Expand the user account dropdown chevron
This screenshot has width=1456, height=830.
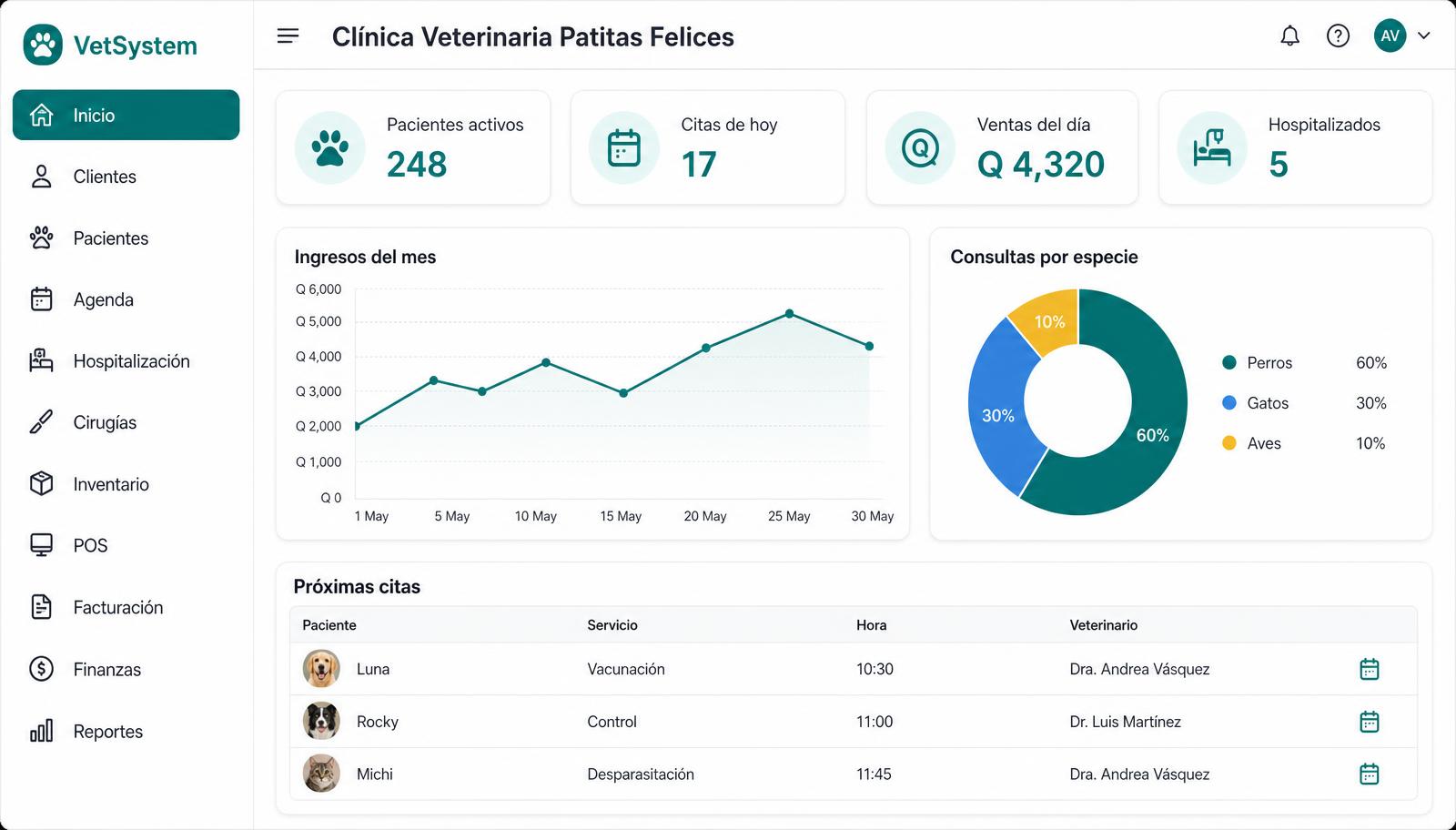pos(1424,36)
